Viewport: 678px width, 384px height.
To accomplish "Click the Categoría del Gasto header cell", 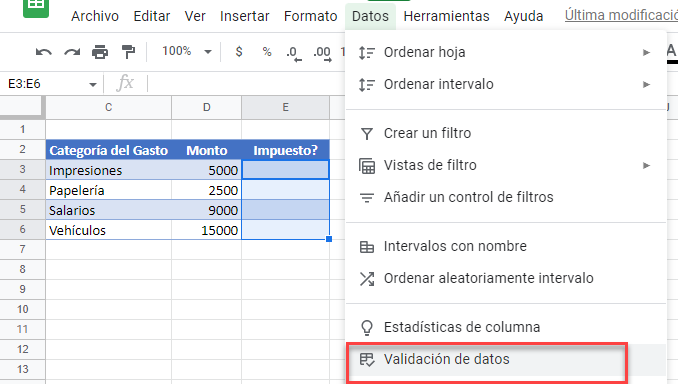I will pos(109,150).
